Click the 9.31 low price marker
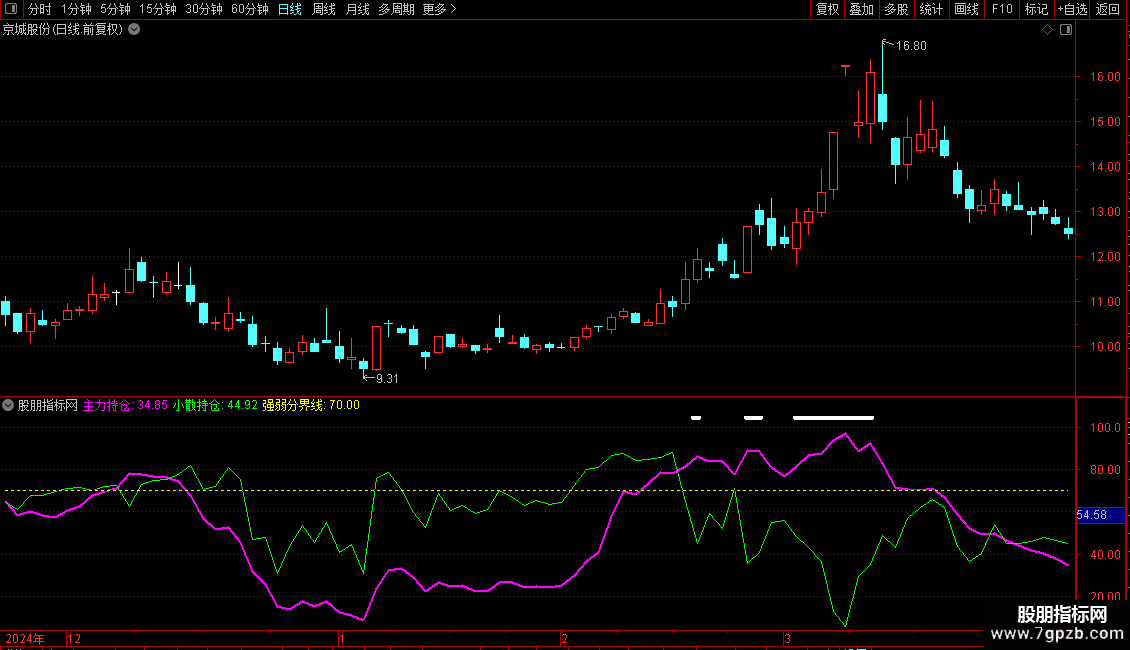The height and width of the screenshot is (650, 1130). coord(387,378)
